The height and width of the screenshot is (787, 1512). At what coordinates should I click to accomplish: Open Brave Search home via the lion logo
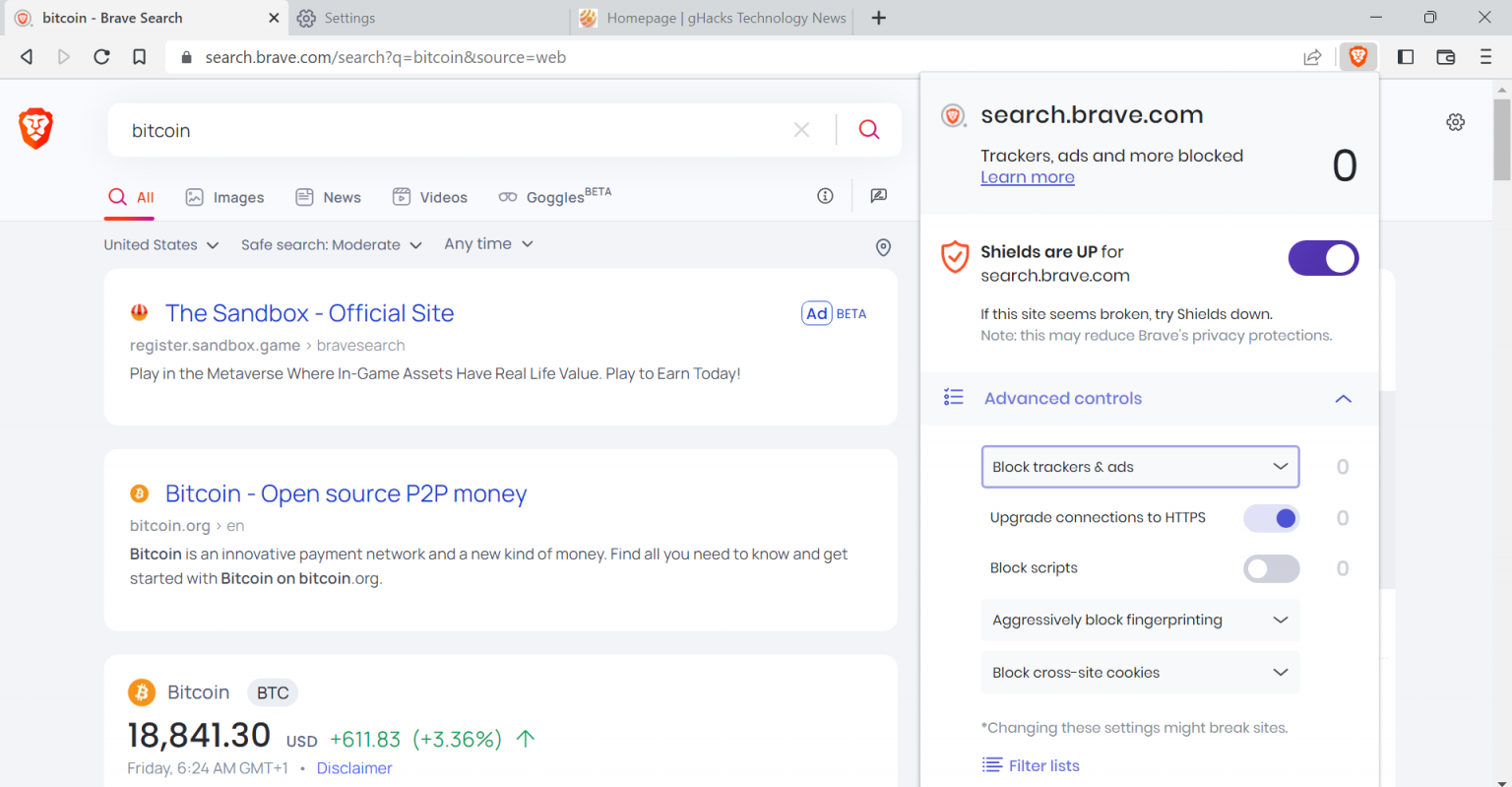coord(35,128)
